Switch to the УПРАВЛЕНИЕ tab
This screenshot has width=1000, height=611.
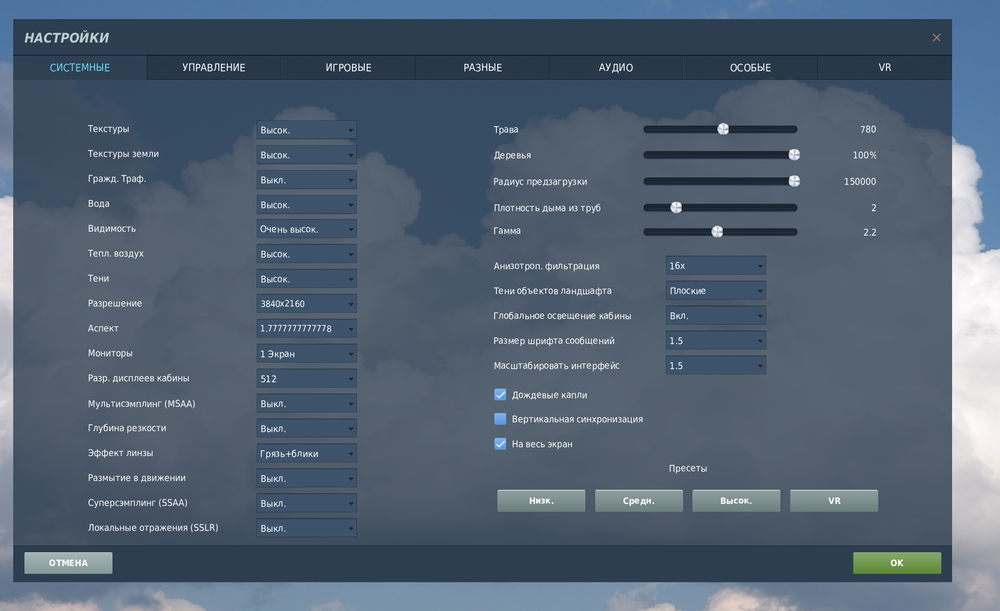pyautogui.click(x=213, y=67)
